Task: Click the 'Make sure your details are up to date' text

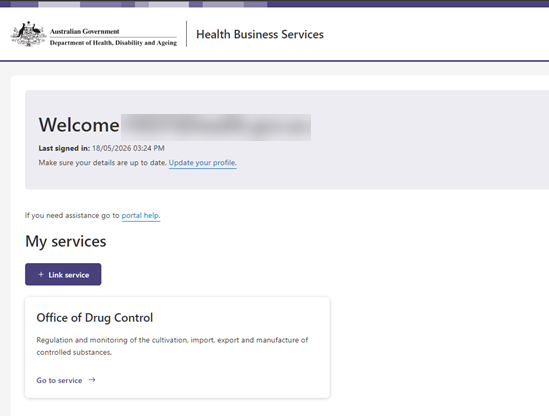Action: tap(103, 163)
